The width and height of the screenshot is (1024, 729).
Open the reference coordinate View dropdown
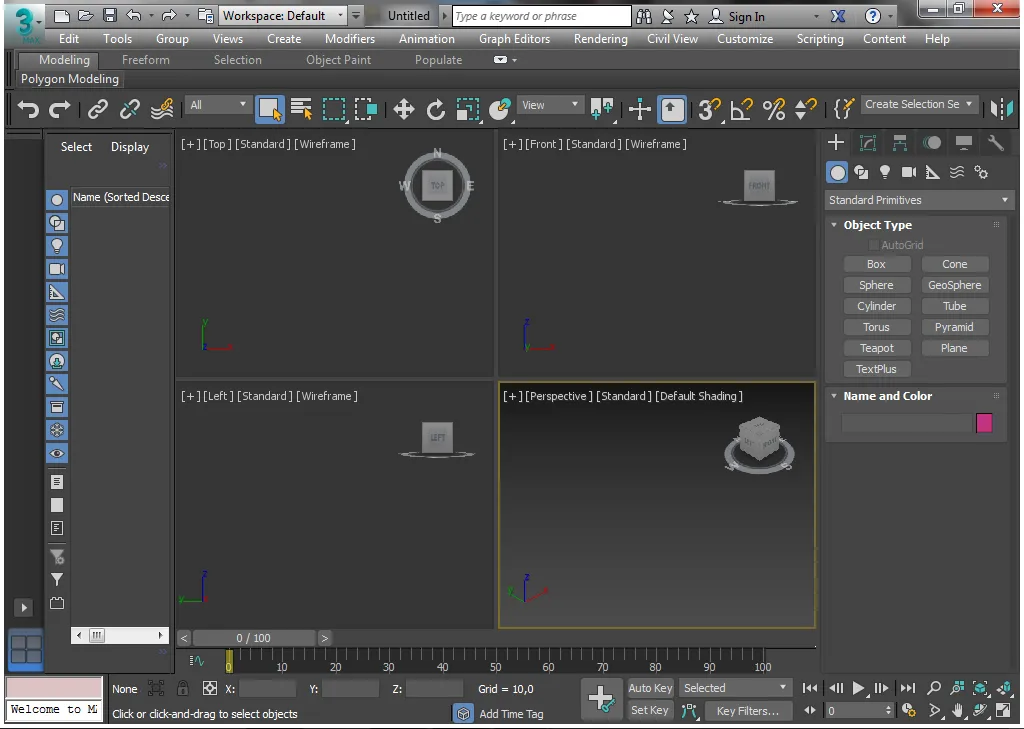pyautogui.click(x=550, y=105)
